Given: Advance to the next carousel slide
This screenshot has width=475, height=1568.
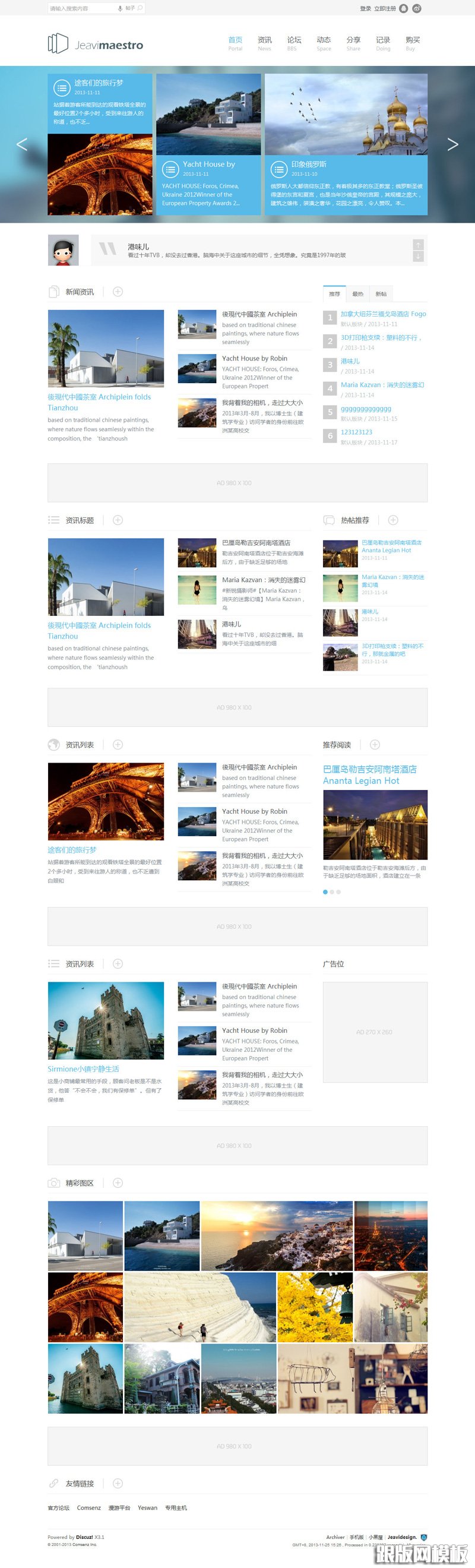Looking at the screenshot, I should tap(452, 144).
